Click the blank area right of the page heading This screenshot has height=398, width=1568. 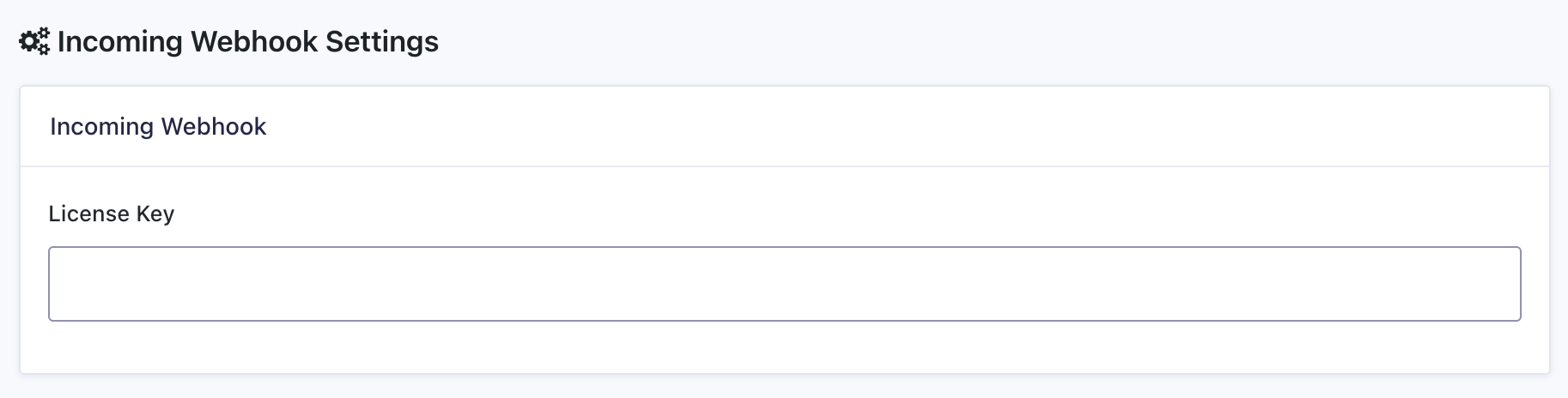(945, 42)
